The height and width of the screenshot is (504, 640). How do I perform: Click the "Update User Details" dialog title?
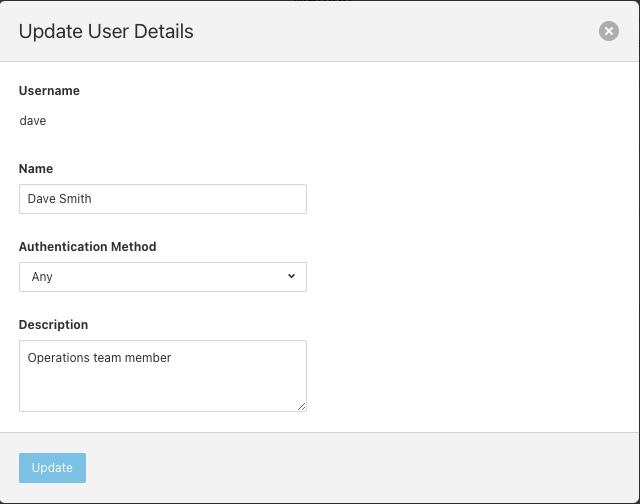pos(106,31)
